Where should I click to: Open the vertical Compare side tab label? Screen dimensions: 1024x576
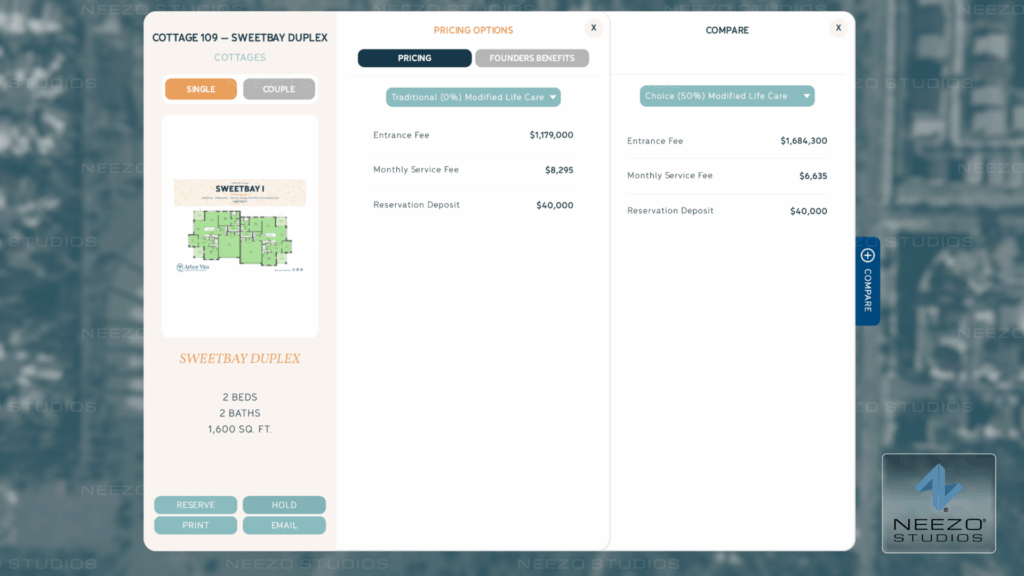pyautogui.click(x=867, y=290)
